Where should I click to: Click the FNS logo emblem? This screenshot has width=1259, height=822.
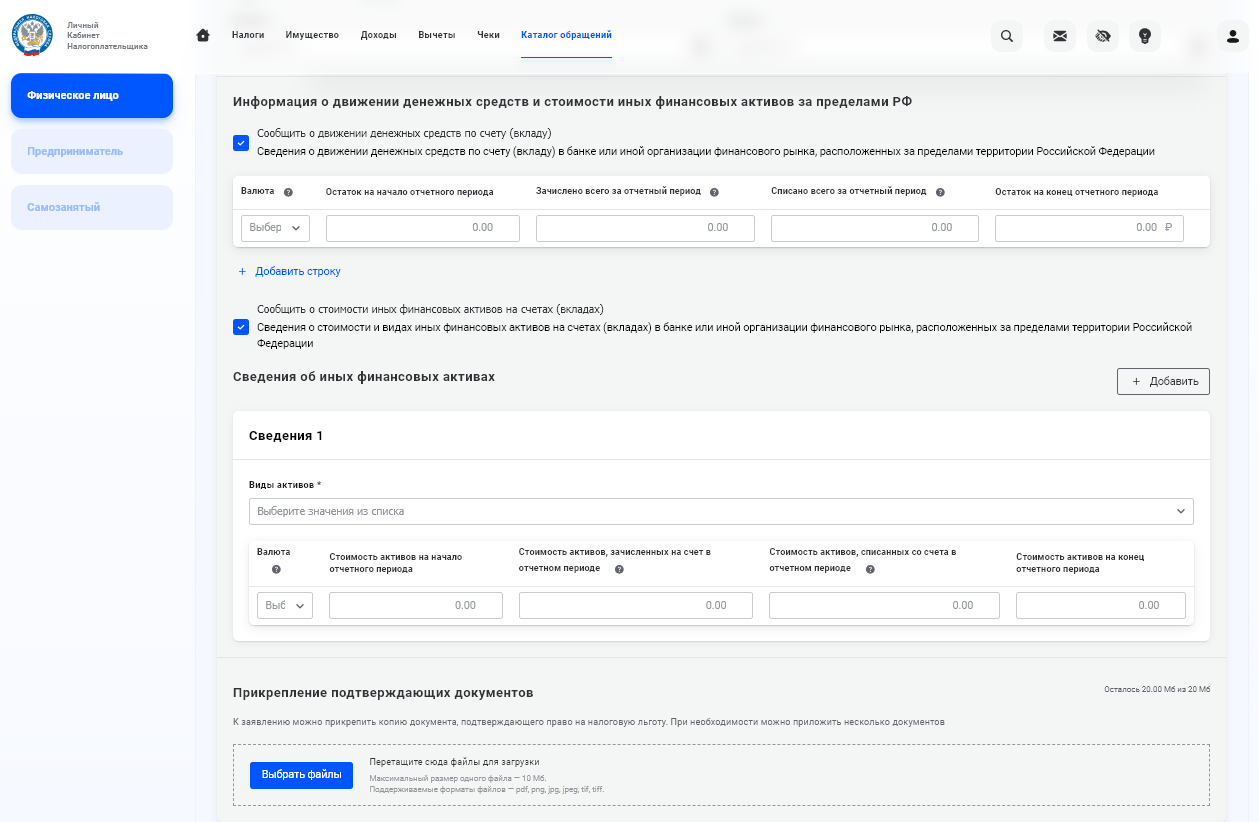coord(32,34)
